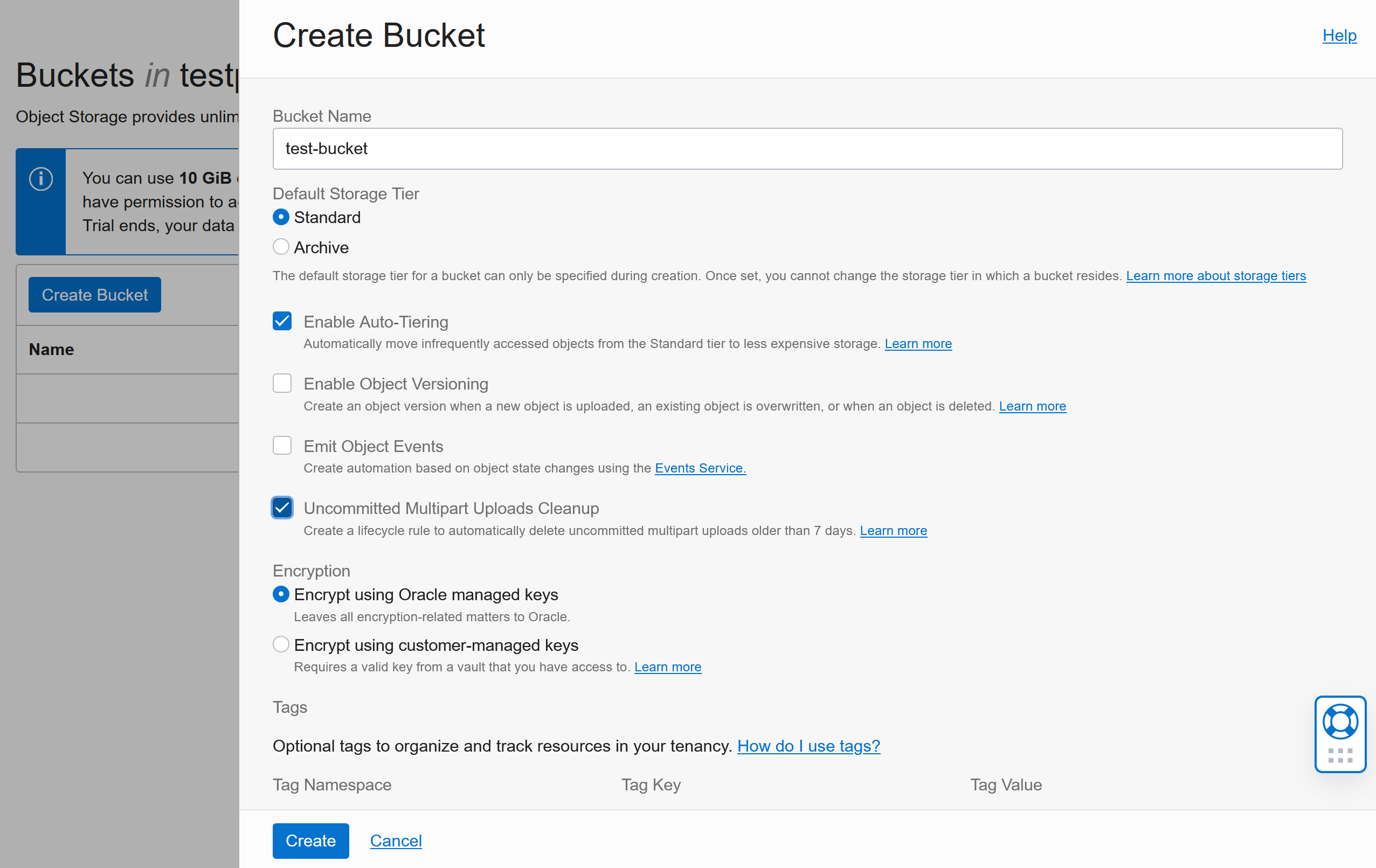Viewport: 1376px width, 868px height.
Task: Click the Tag Value label
Action: click(x=1006, y=784)
